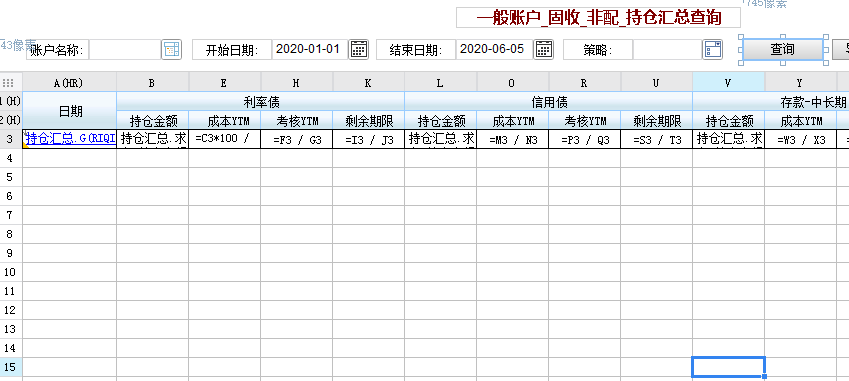The image size is (849, 381).
Task: Select row header 3
Action: tap(11, 139)
